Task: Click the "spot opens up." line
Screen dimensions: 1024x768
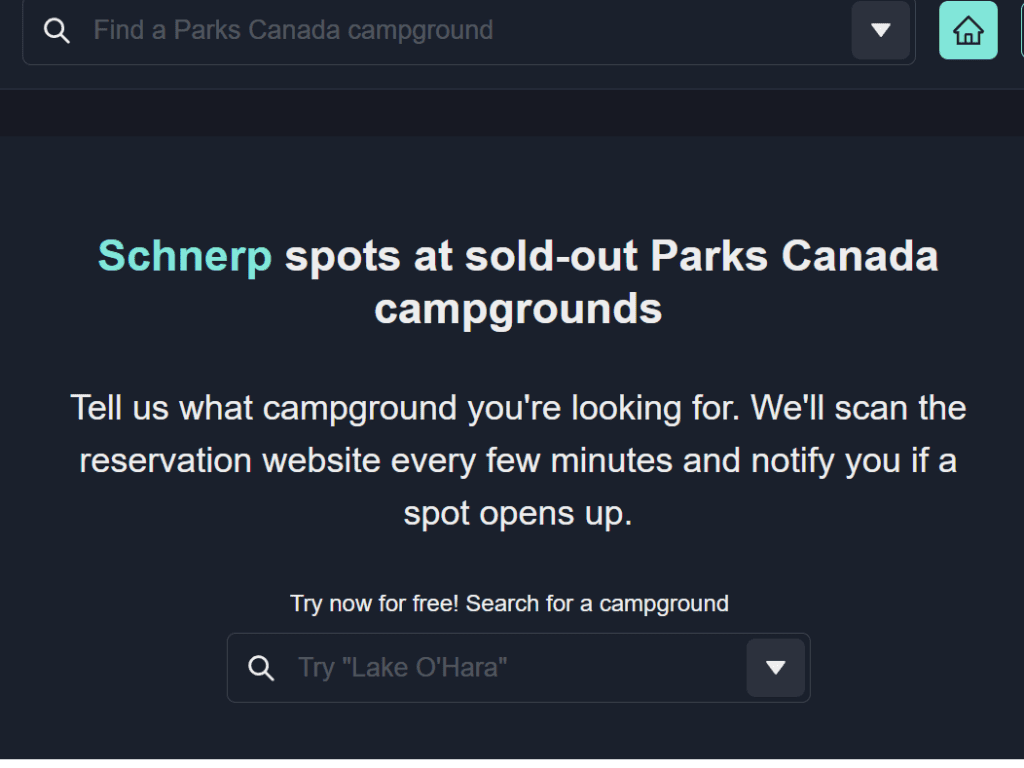Action: (x=518, y=513)
